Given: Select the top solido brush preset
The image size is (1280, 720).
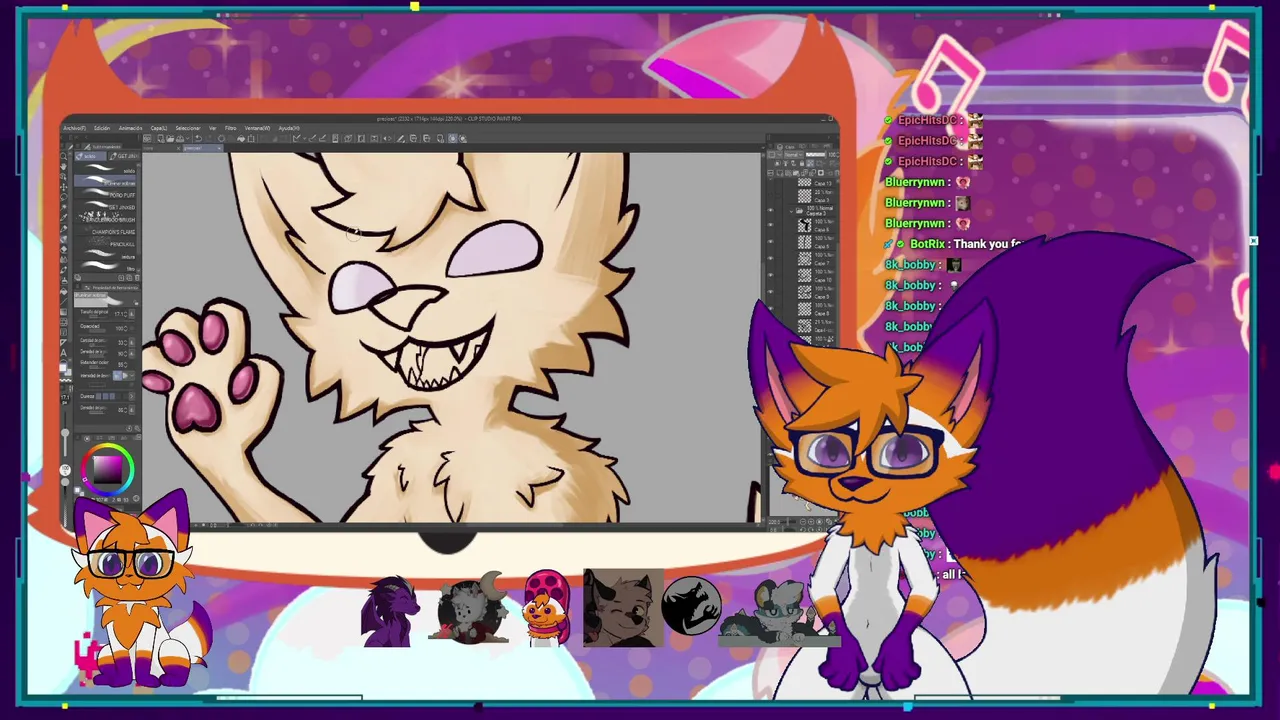Looking at the screenshot, I should (105, 169).
